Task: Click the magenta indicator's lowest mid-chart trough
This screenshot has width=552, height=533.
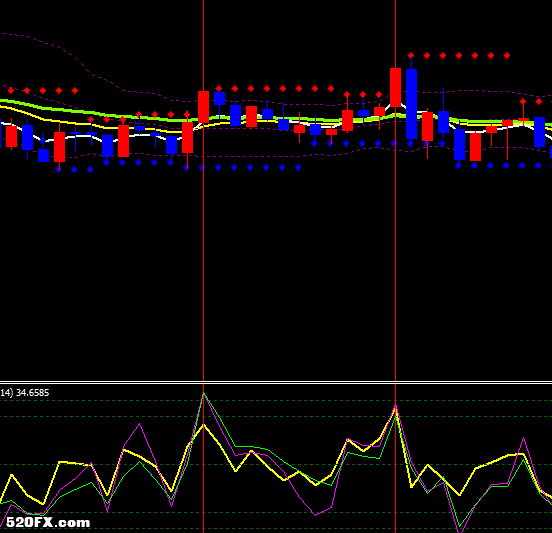Action: tap(316, 515)
